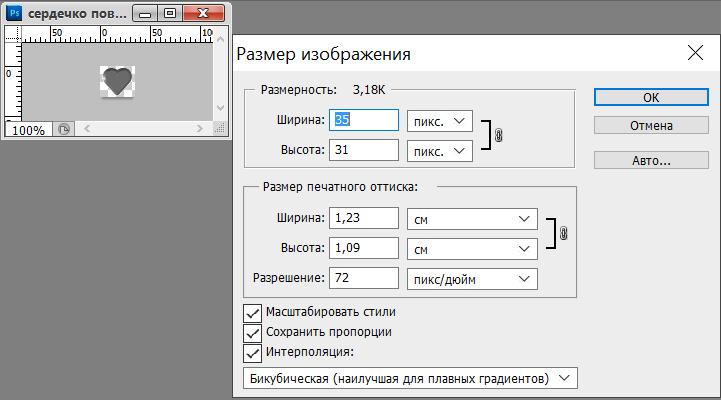Click the 100% zoom field in document window
721x400 pixels.
[29, 130]
